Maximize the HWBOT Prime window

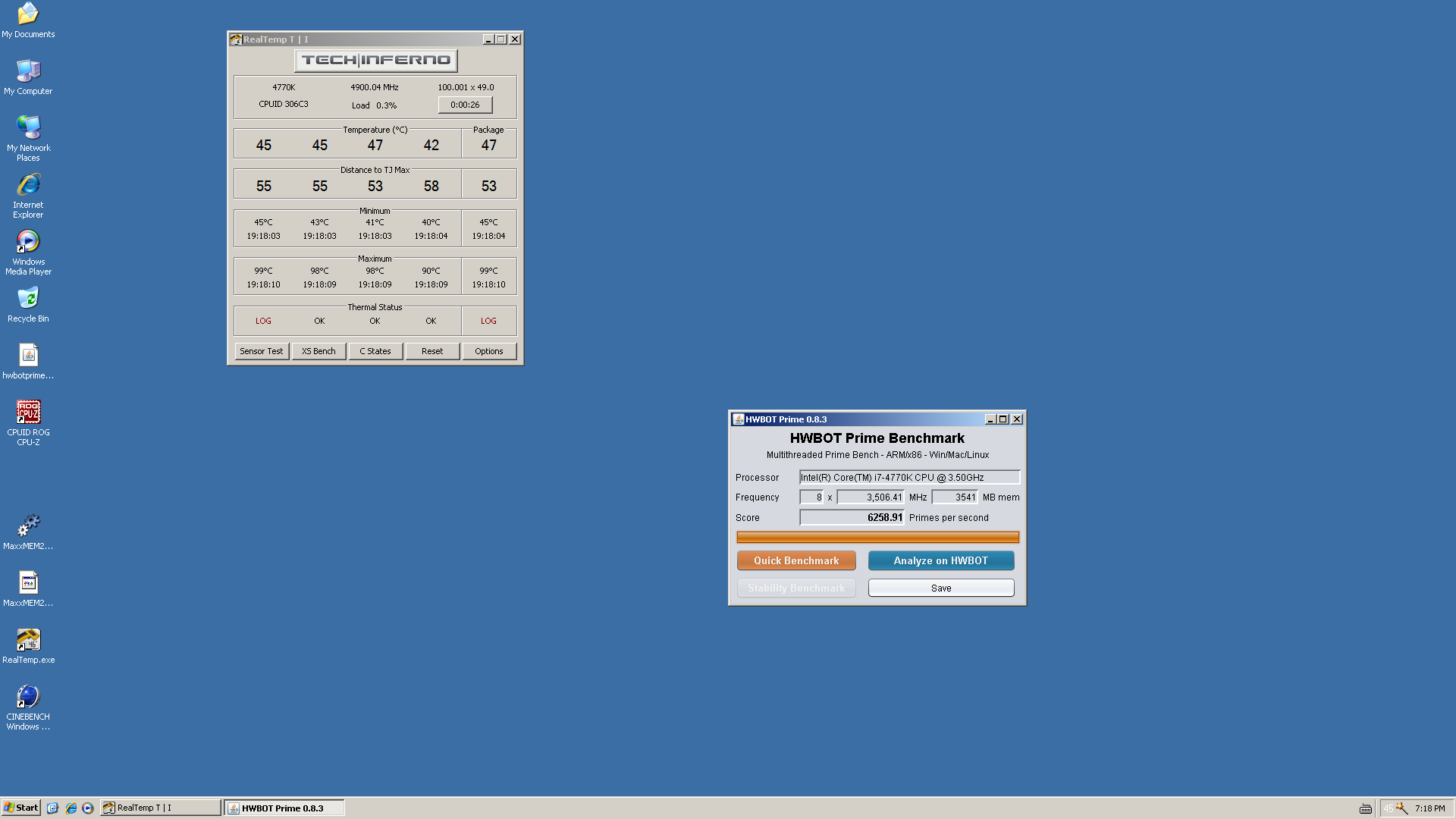point(1003,419)
